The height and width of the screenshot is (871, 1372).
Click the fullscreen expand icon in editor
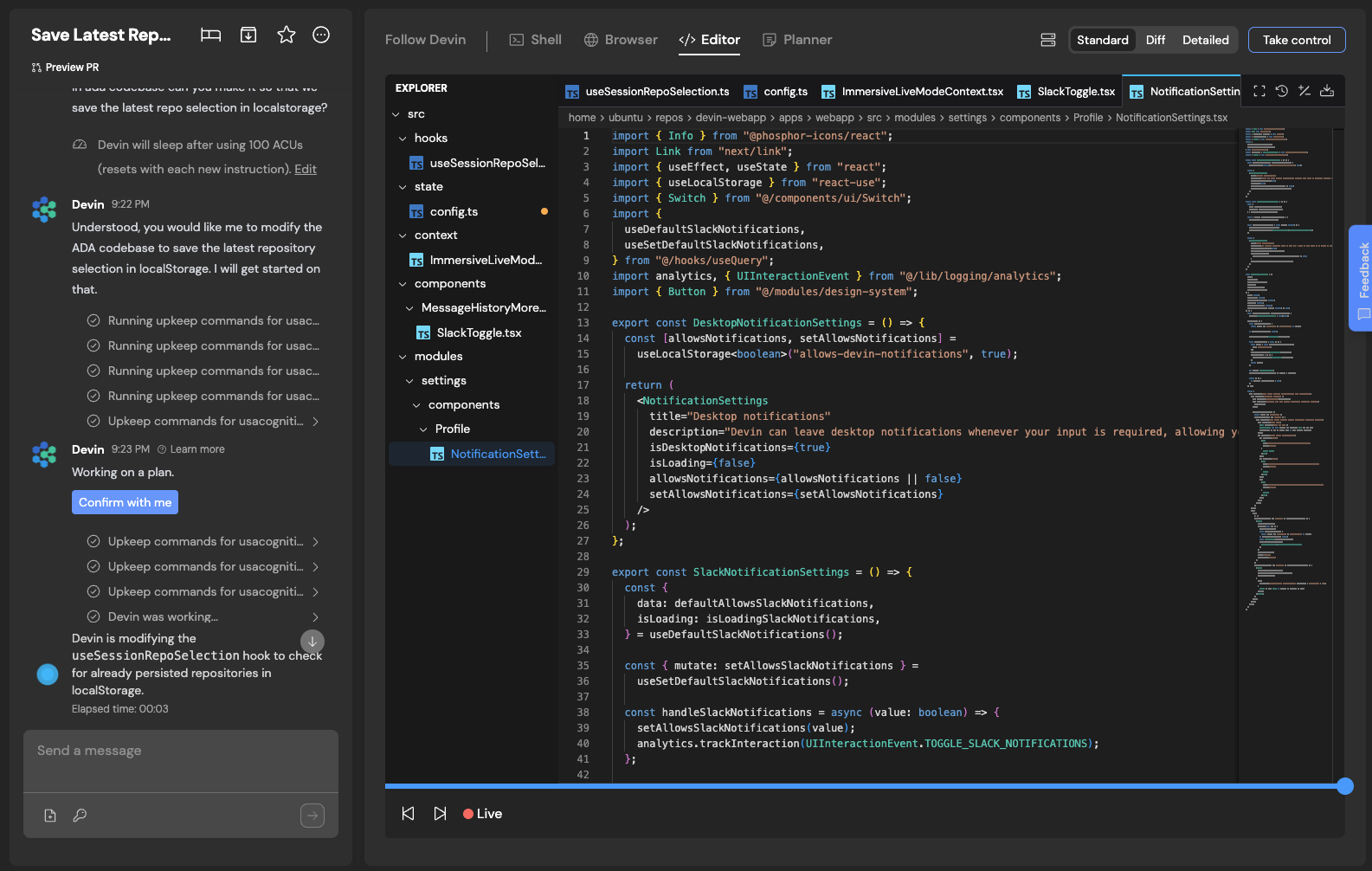[x=1259, y=91]
